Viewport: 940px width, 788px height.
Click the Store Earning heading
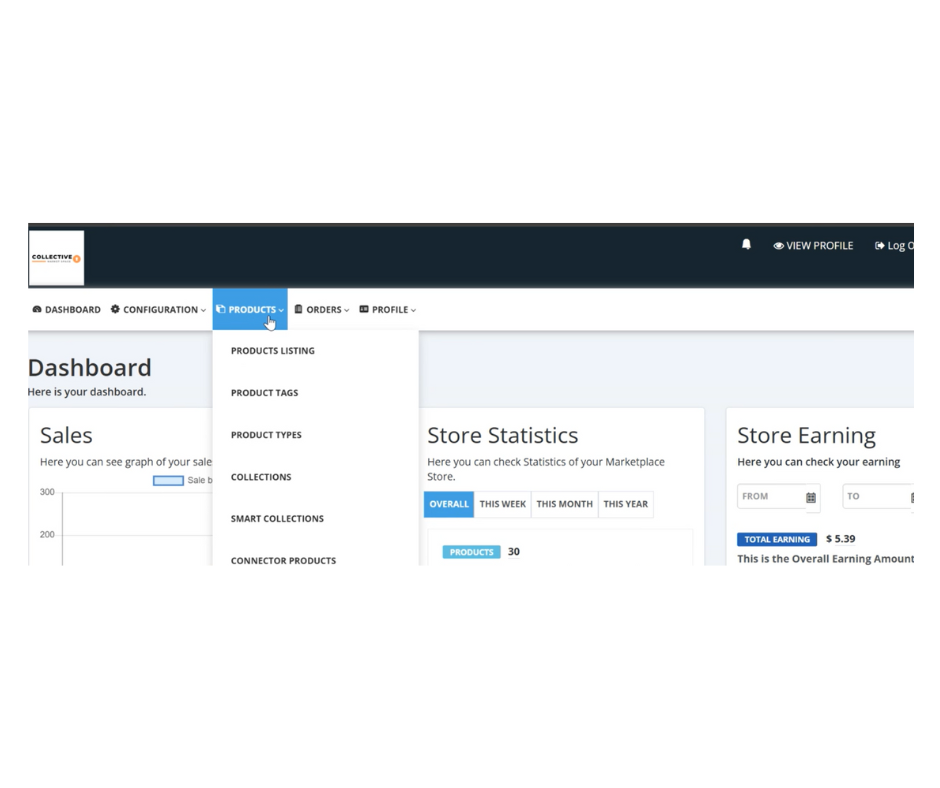[806, 435]
